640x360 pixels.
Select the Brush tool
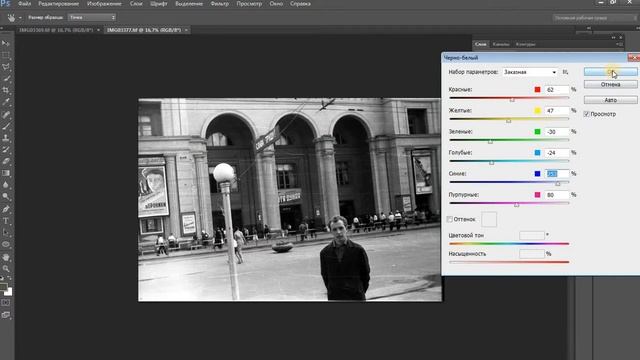6,126
